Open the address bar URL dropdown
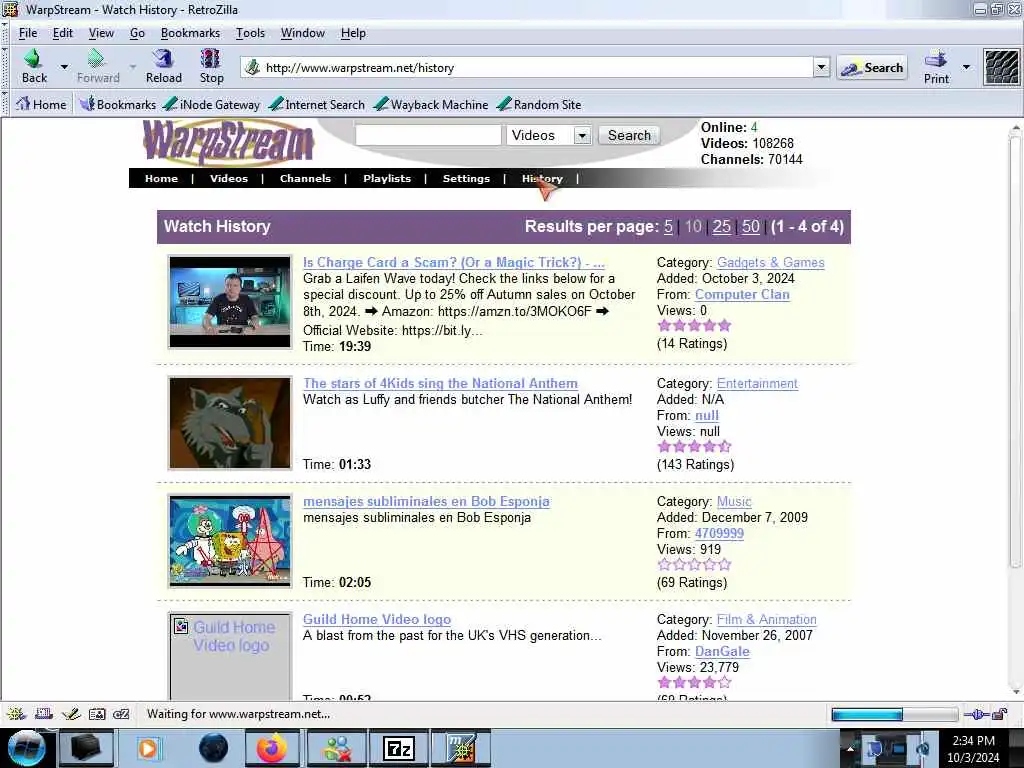This screenshot has height=768, width=1024. (822, 67)
